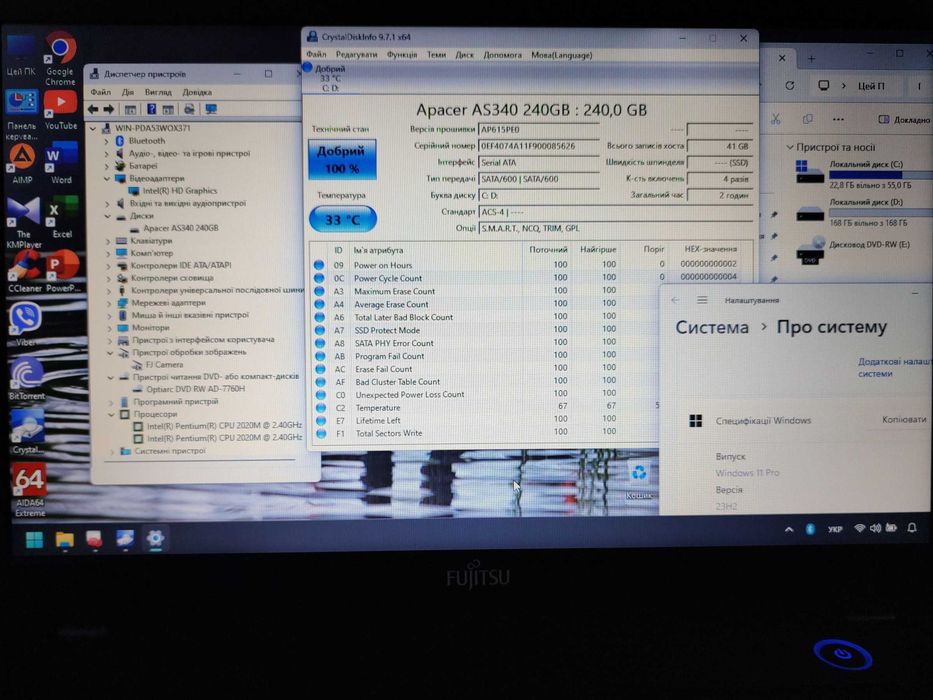
Task: Launch Word from the desktop
Action: tap(61, 164)
